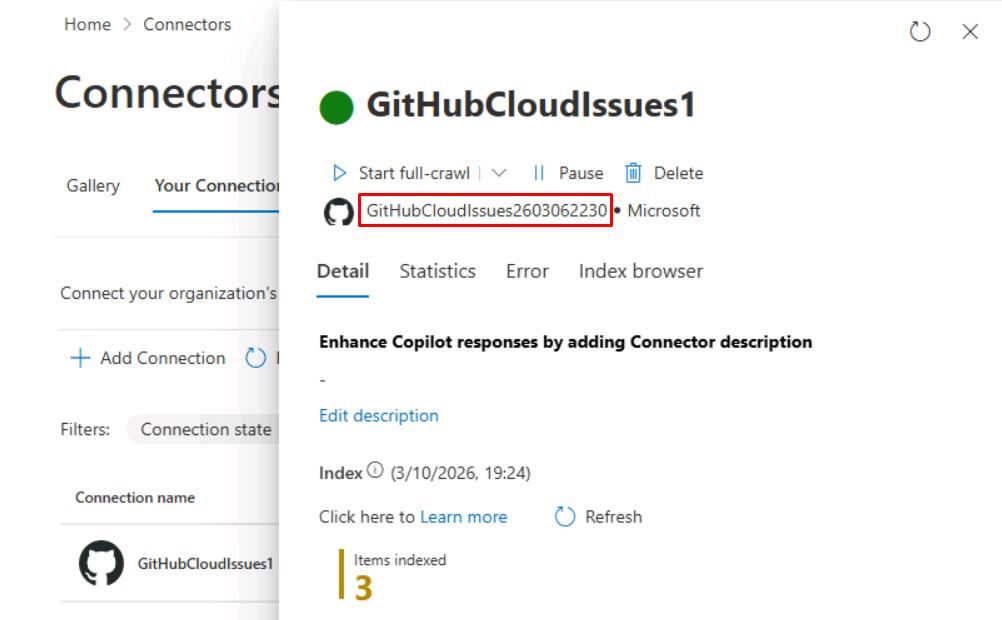The height and width of the screenshot is (620, 1002).
Task: Select the Index browser tab
Action: [x=640, y=271]
